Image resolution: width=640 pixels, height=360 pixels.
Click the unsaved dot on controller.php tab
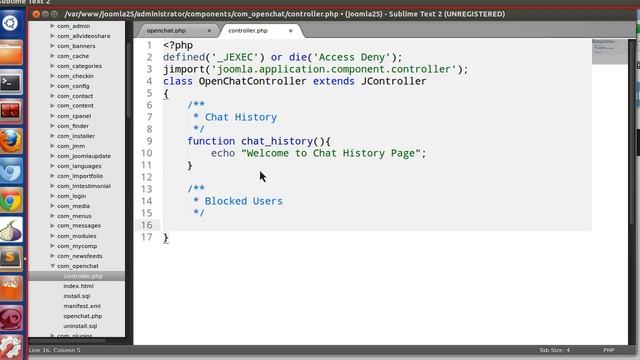click(291, 31)
